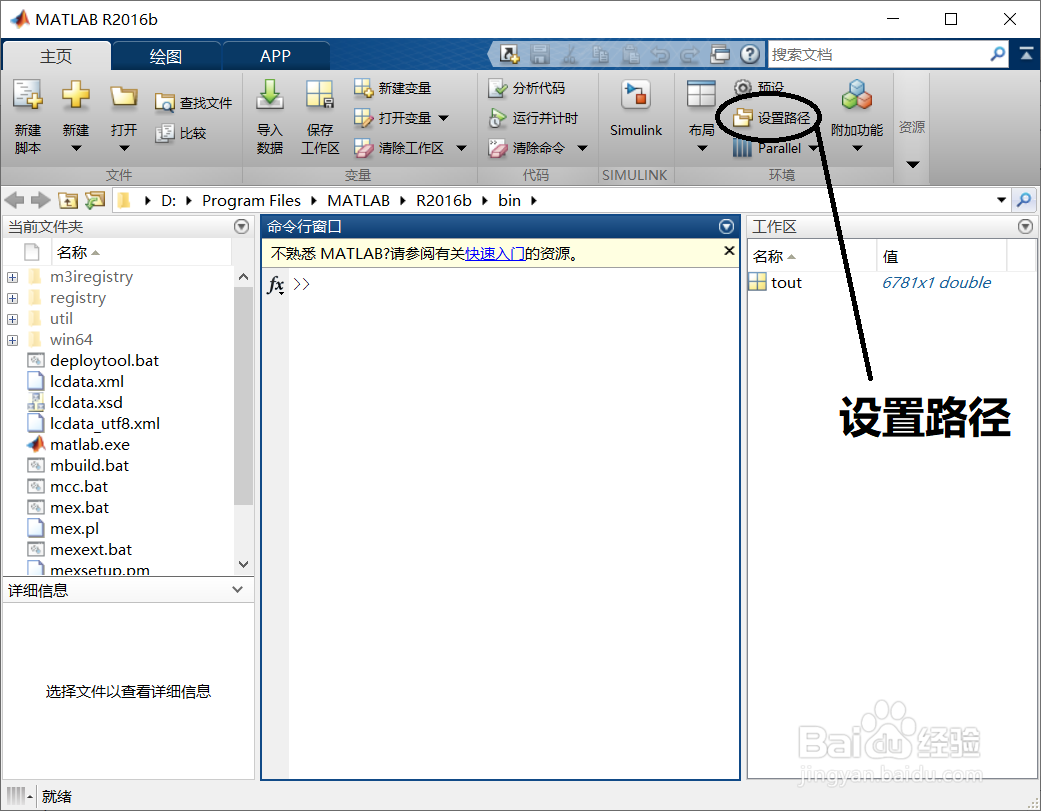This screenshot has height=811, width=1041.
Task: Click down arrow of file list scrollbar
Action: 243,564
